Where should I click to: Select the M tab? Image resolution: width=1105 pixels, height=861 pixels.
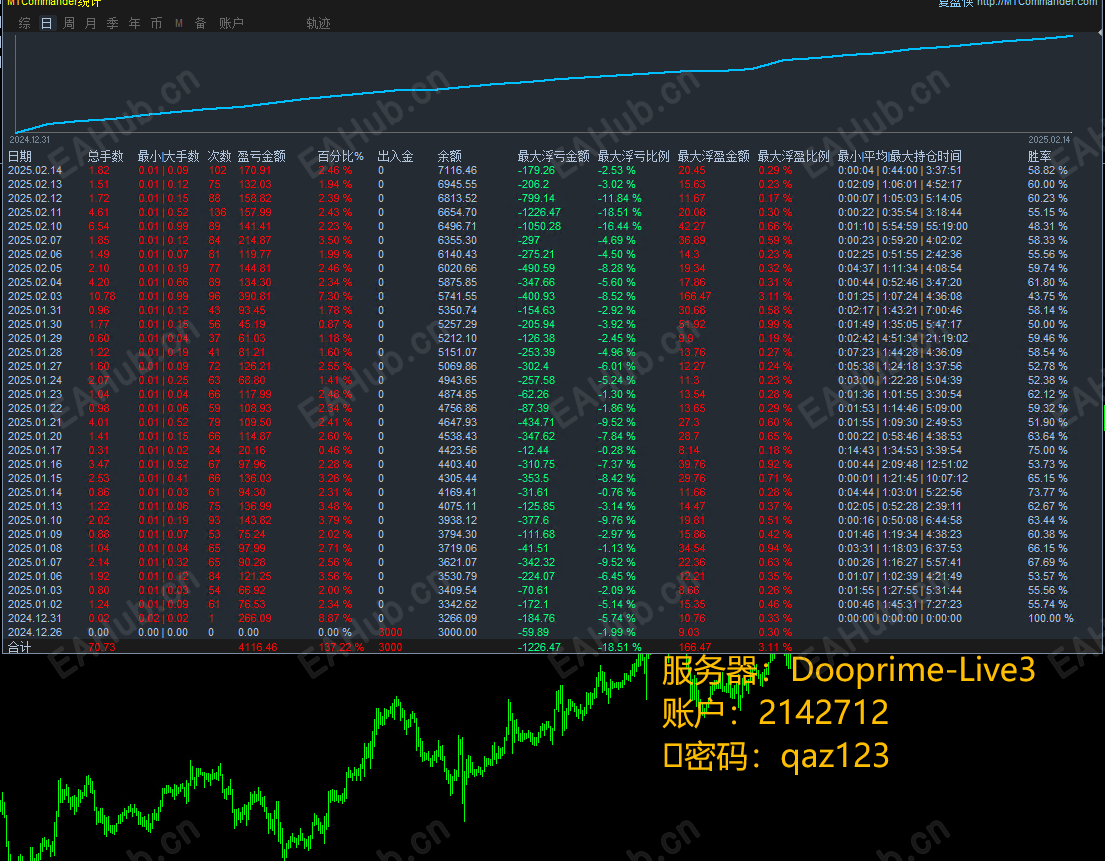click(178, 23)
